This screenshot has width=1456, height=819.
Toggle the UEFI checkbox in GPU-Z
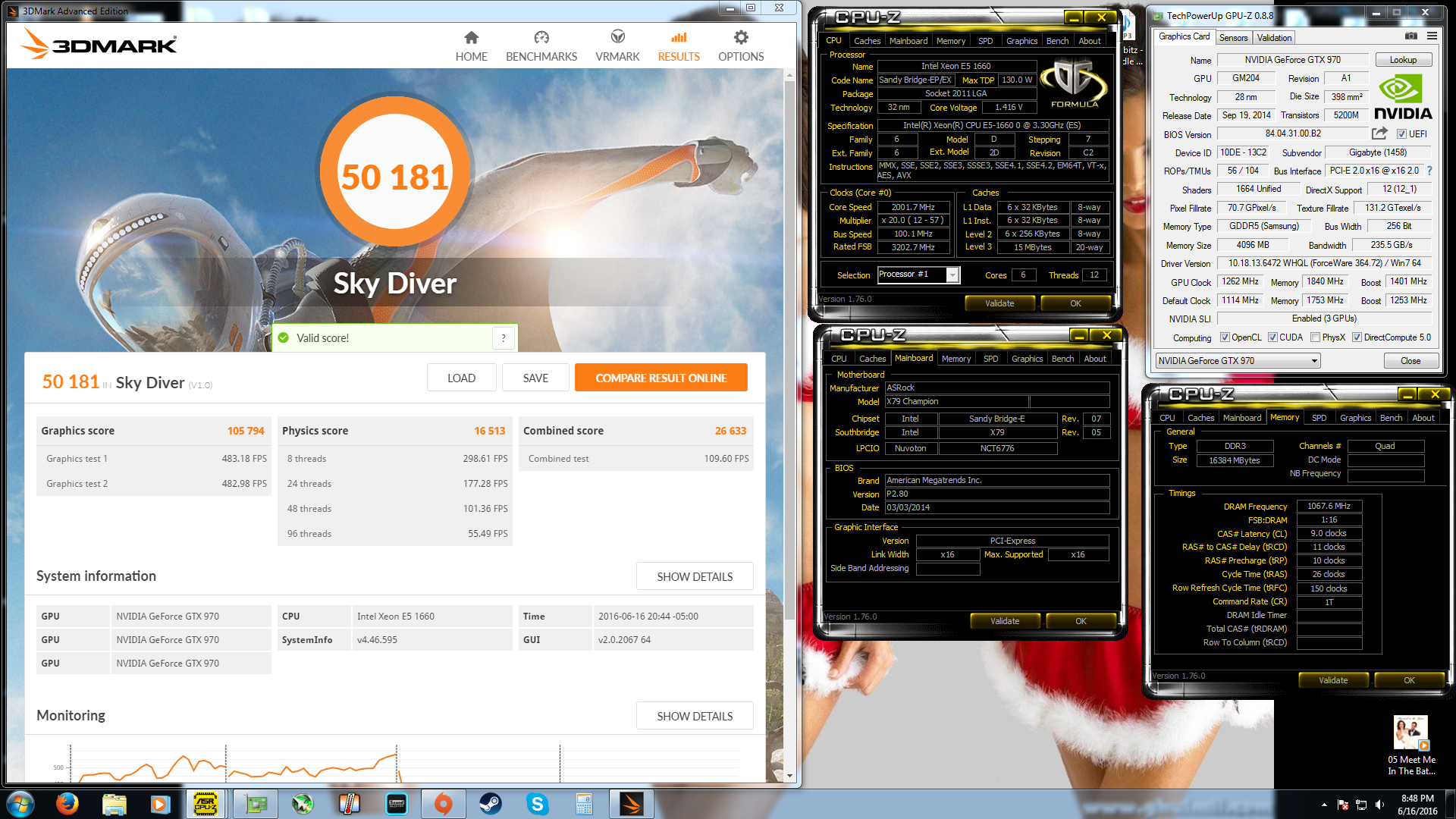[x=1401, y=134]
